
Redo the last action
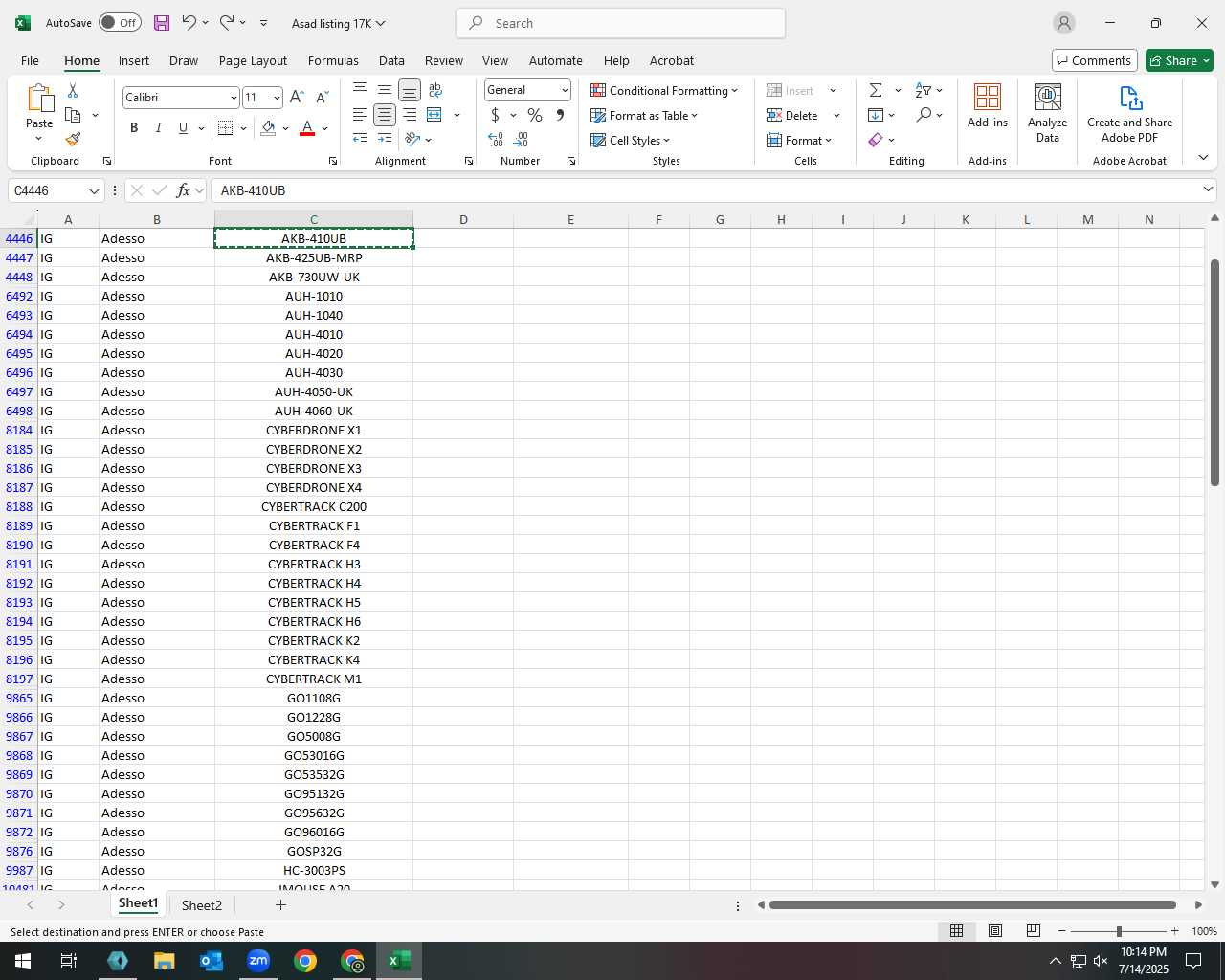[227, 23]
